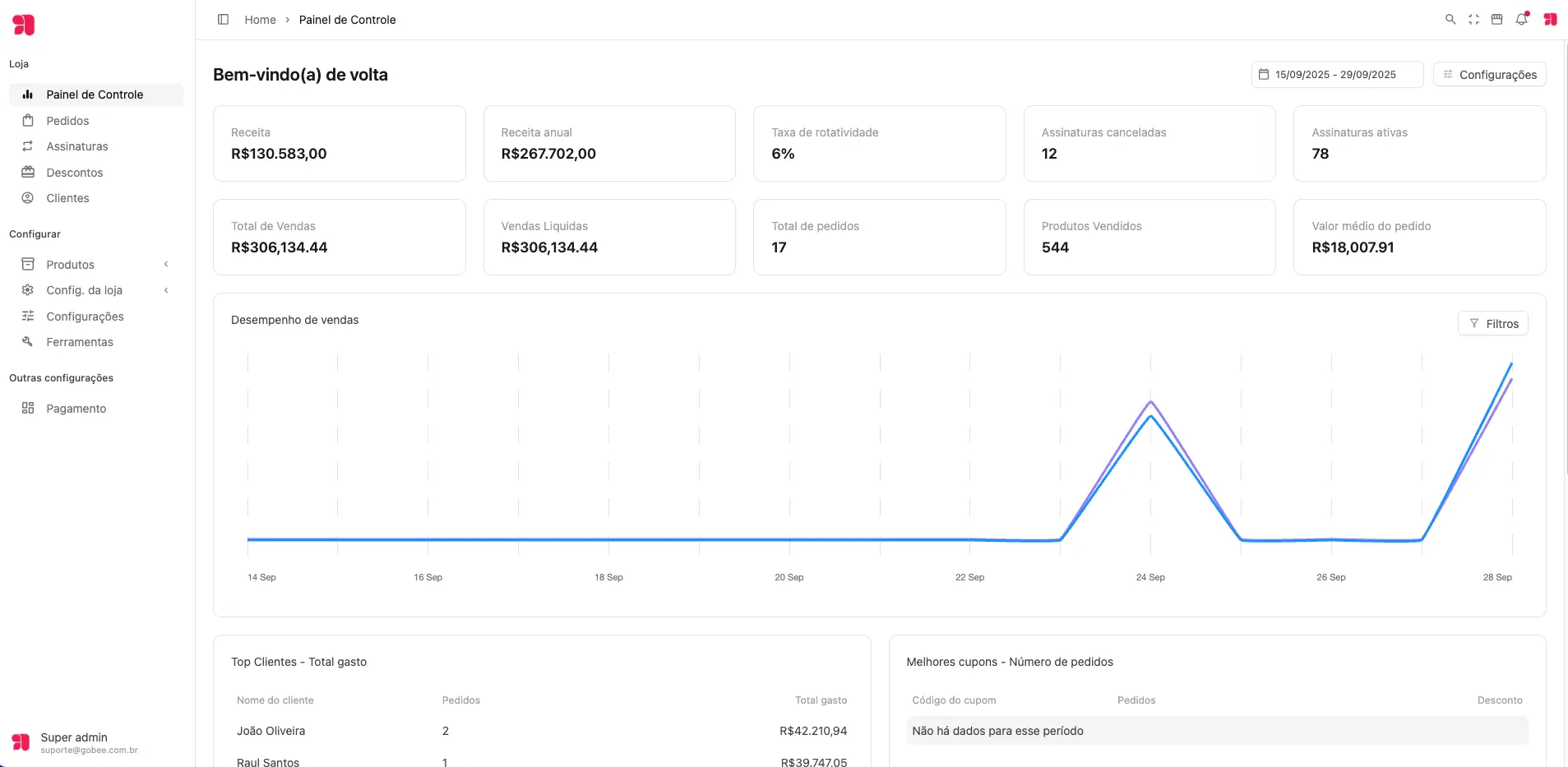Go to Clientes in the sidebar
Screen dimensions: 1568x767
(67, 198)
